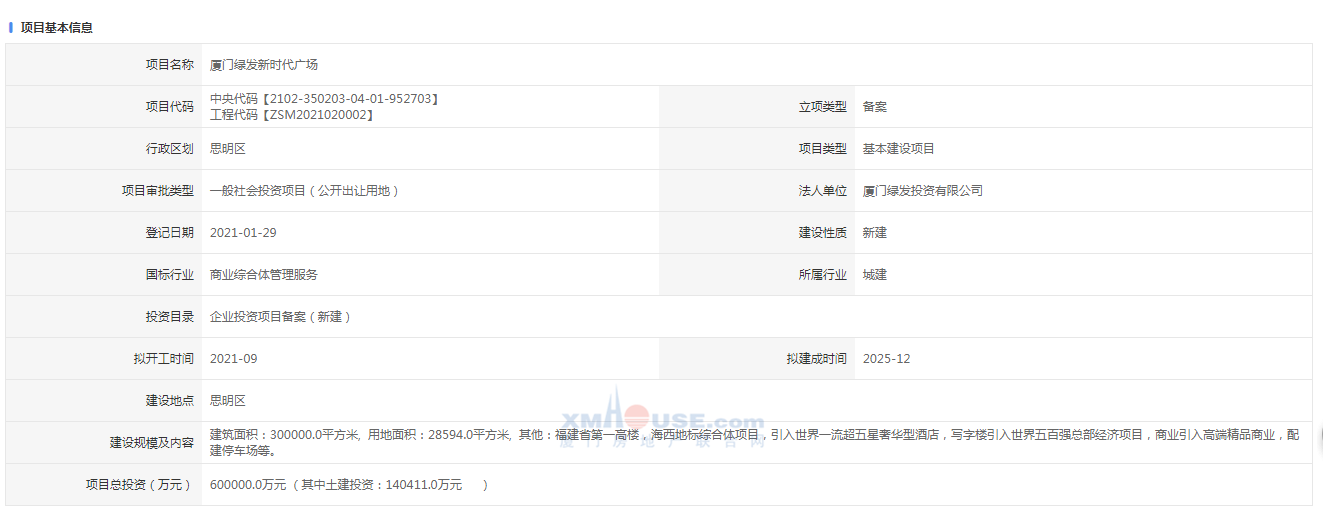This screenshot has height=517, width=1323.
Task: Select the 建设规模及内容 label
Action: coord(152,442)
